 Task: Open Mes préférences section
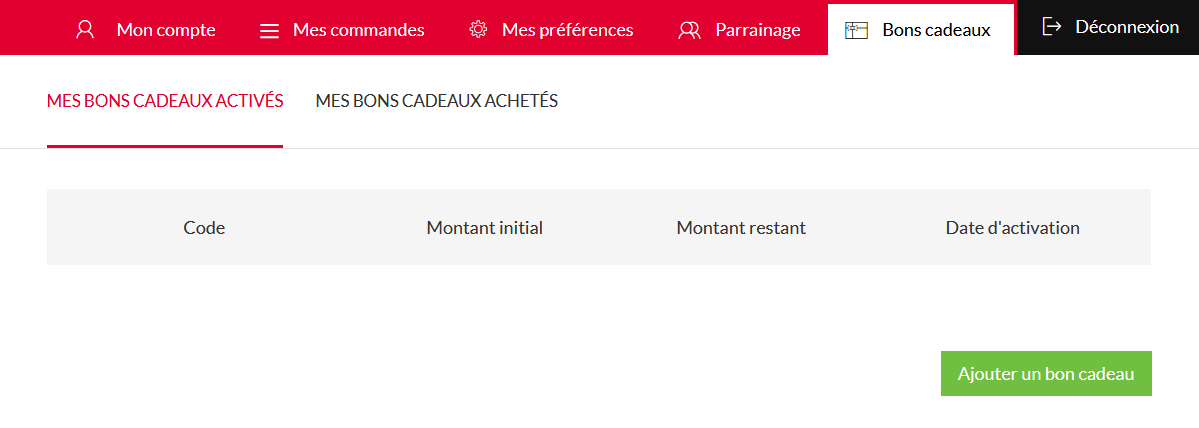pyautogui.click(x=567, y=30)
